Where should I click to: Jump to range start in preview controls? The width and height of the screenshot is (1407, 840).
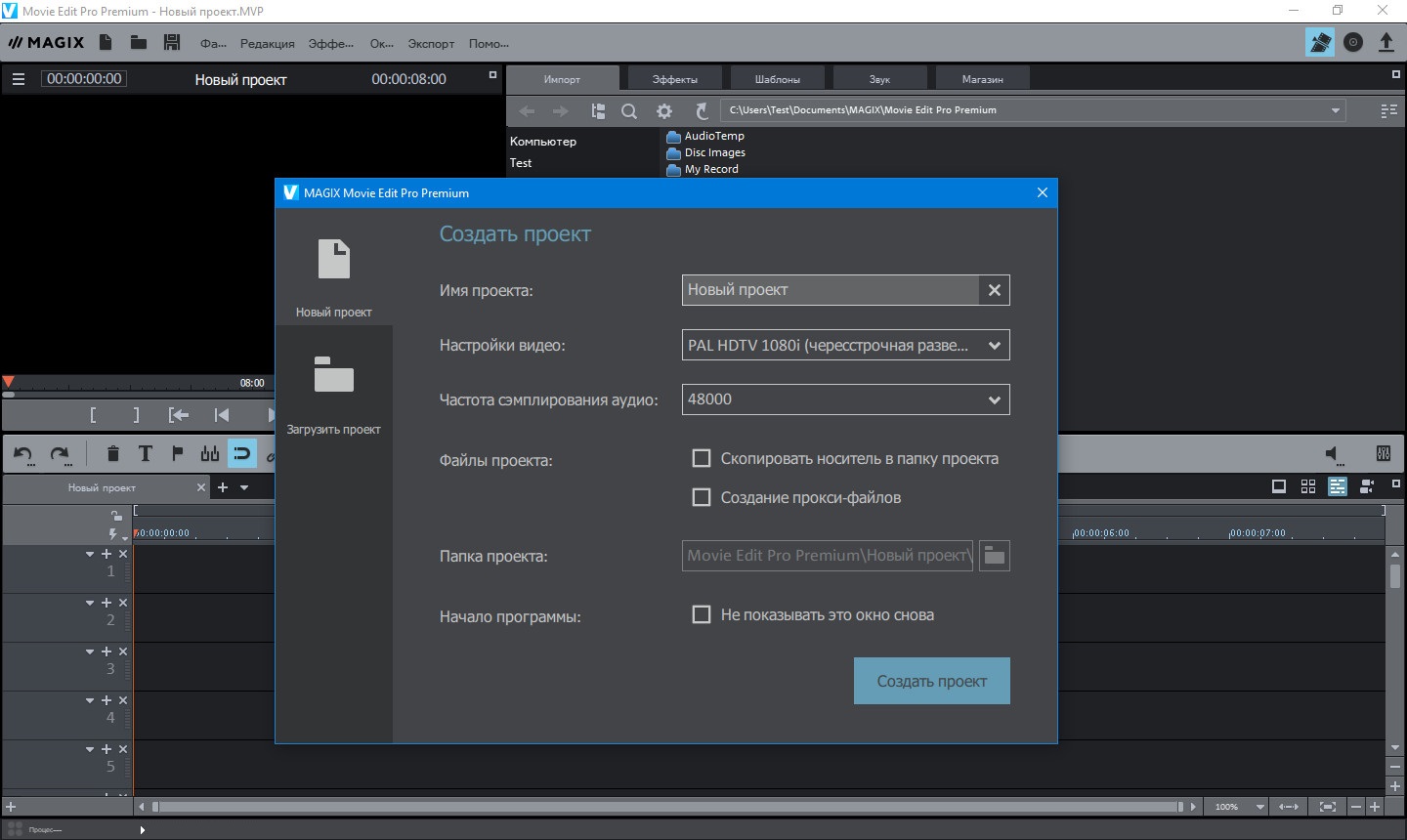point(178,415)
